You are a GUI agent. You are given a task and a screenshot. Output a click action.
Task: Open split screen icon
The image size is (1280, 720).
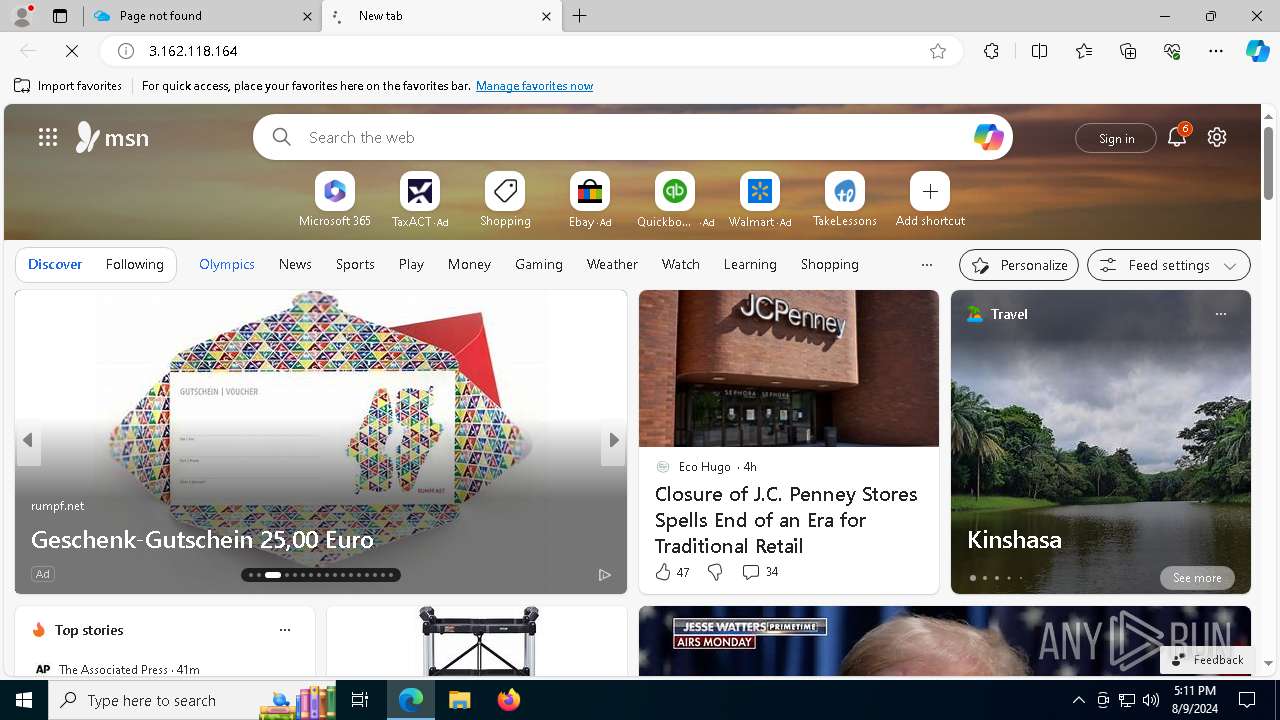[1039, 51]
